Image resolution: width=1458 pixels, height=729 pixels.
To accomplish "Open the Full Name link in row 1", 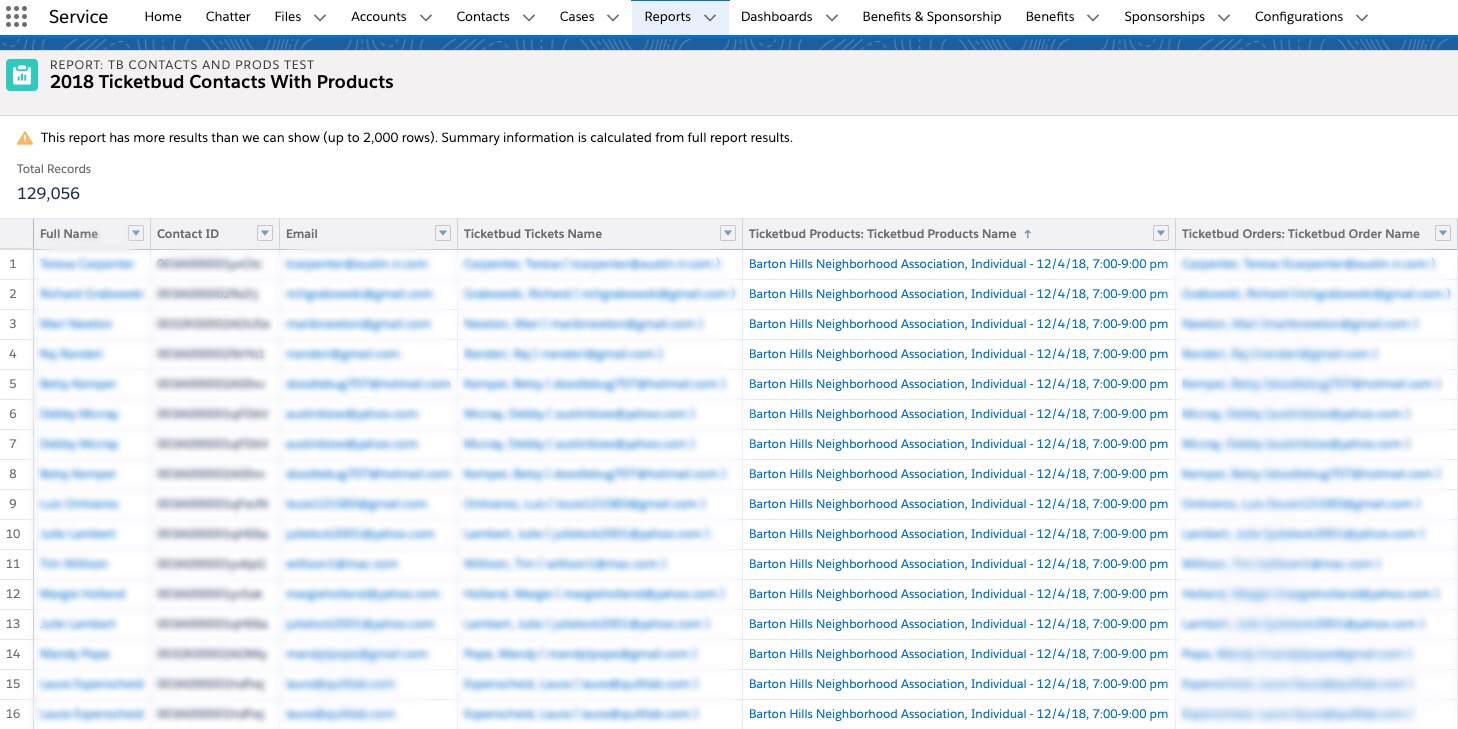I will (86, 264).
